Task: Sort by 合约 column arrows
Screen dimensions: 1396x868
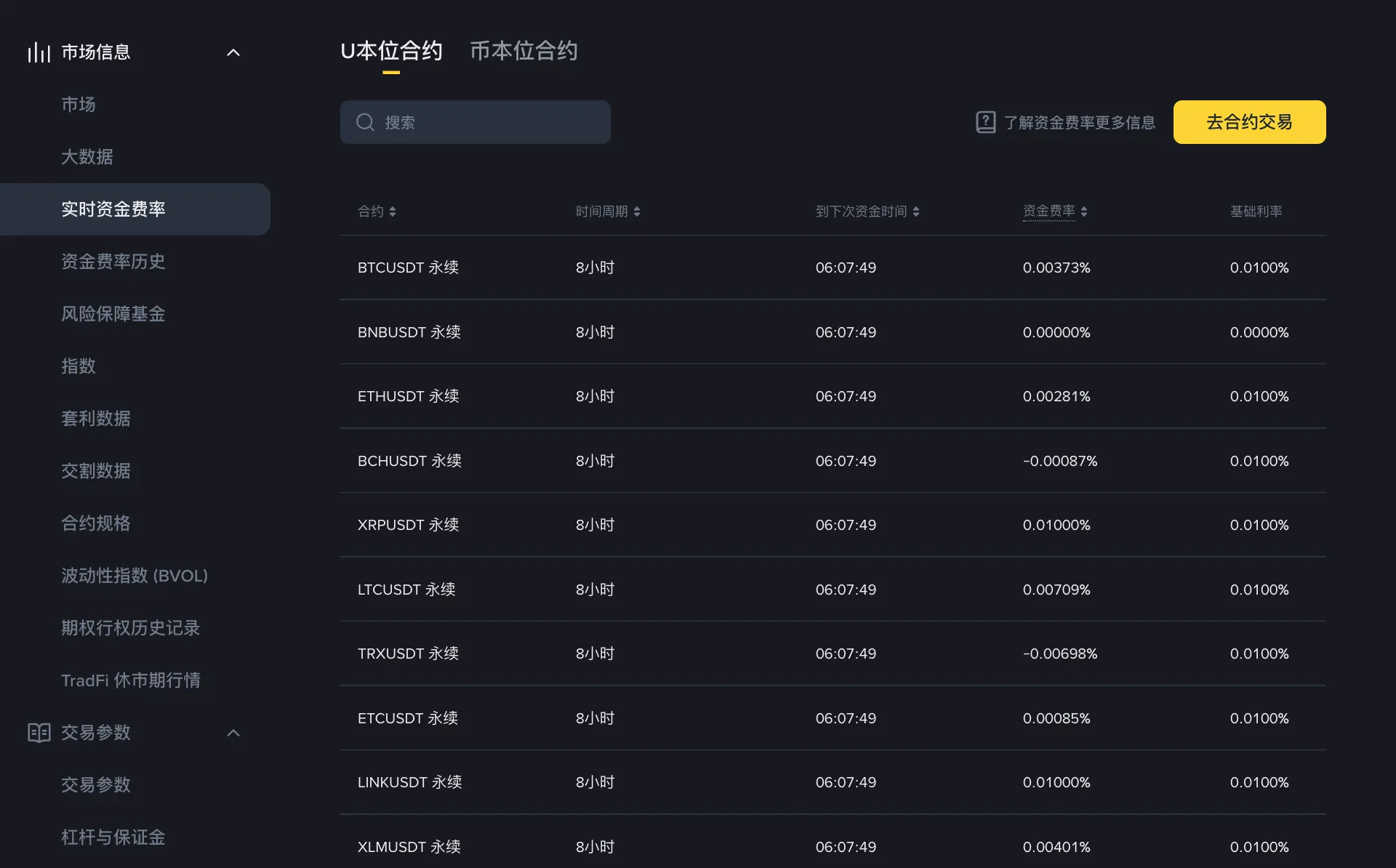Action: tap(393, 212)
